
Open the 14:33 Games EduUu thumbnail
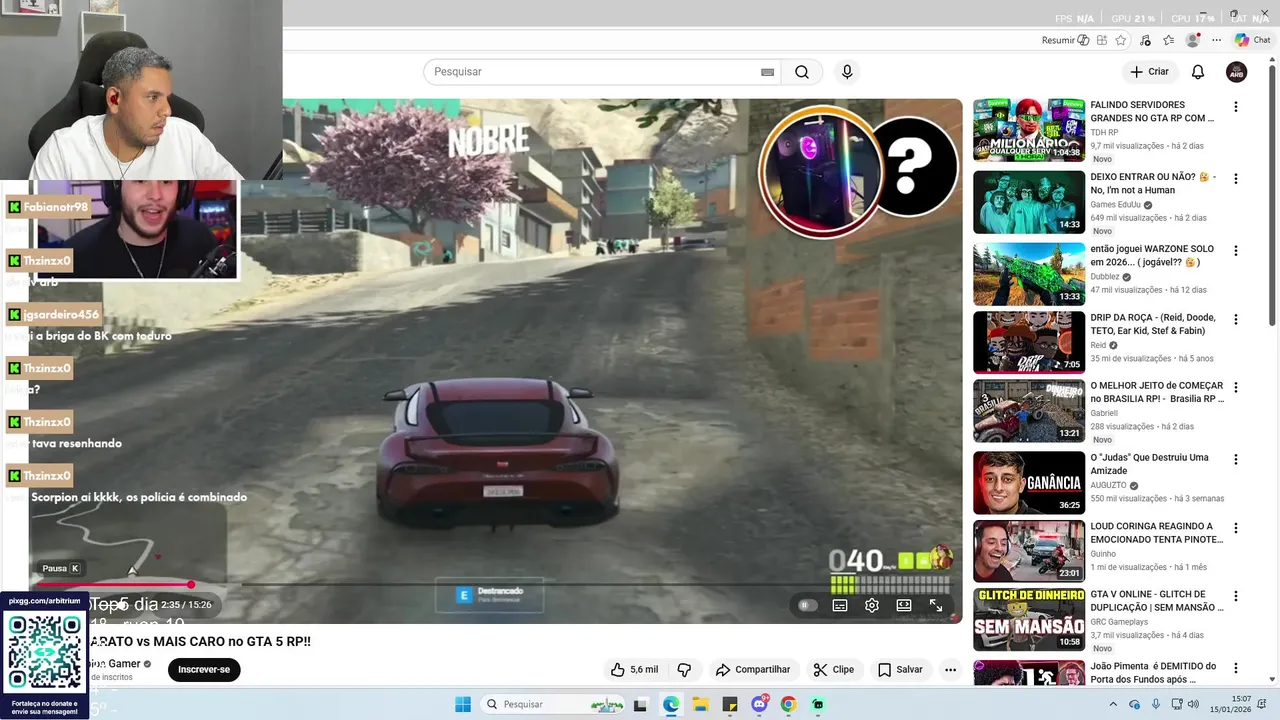tap(1029, 202)
